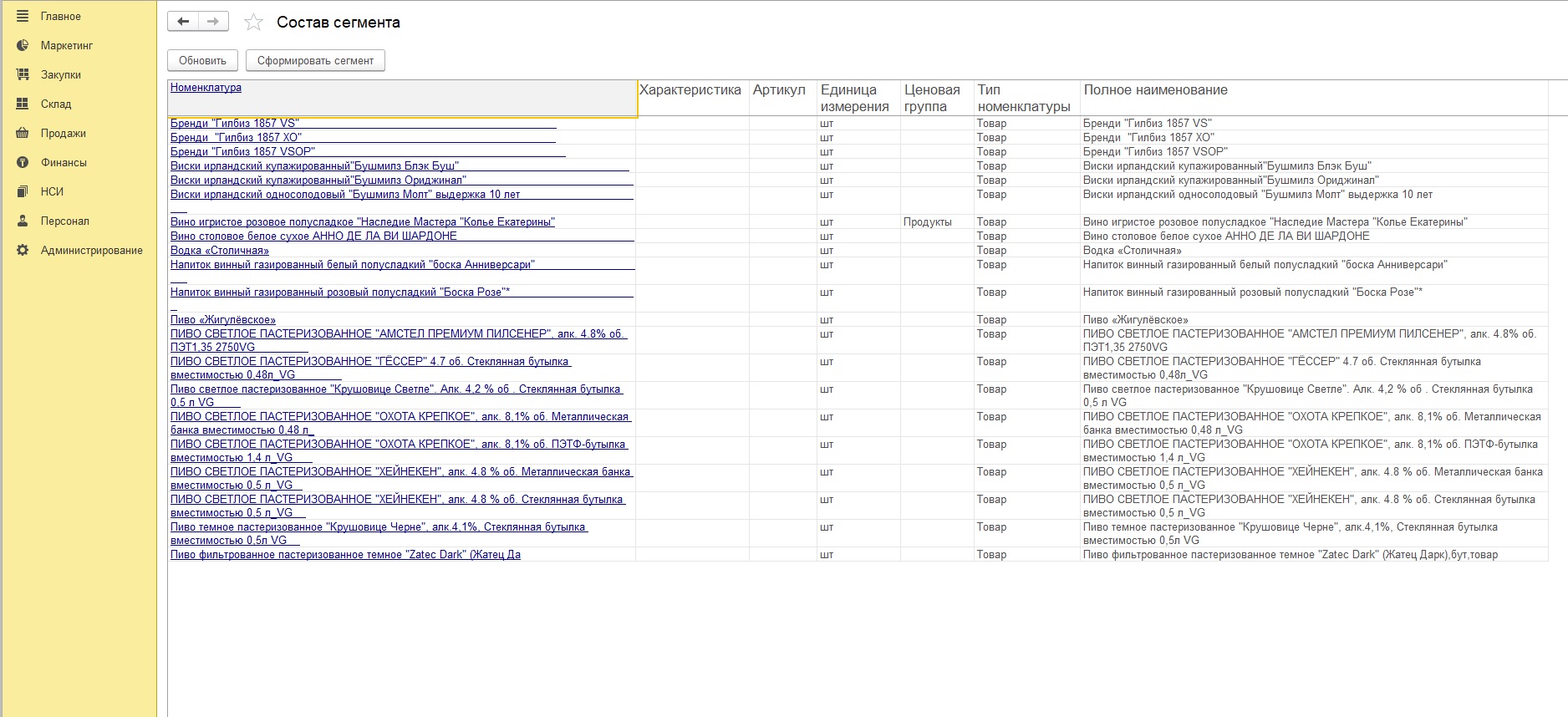The height and width of the screenshot is (717, 1568).
Task: Open the Персонал section
Action: pos(65,221)
